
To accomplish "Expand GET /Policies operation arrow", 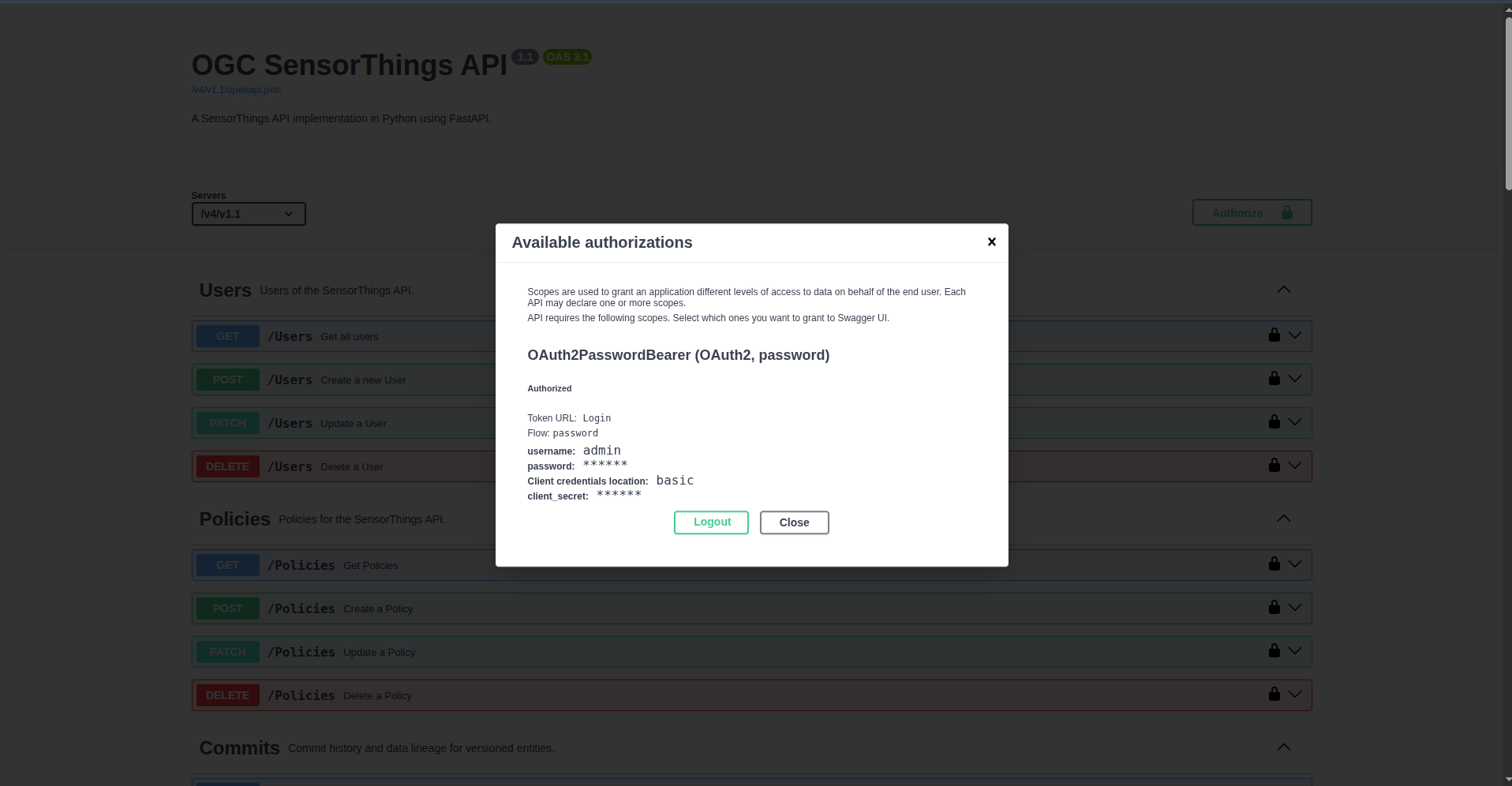I will (1295, 564).
